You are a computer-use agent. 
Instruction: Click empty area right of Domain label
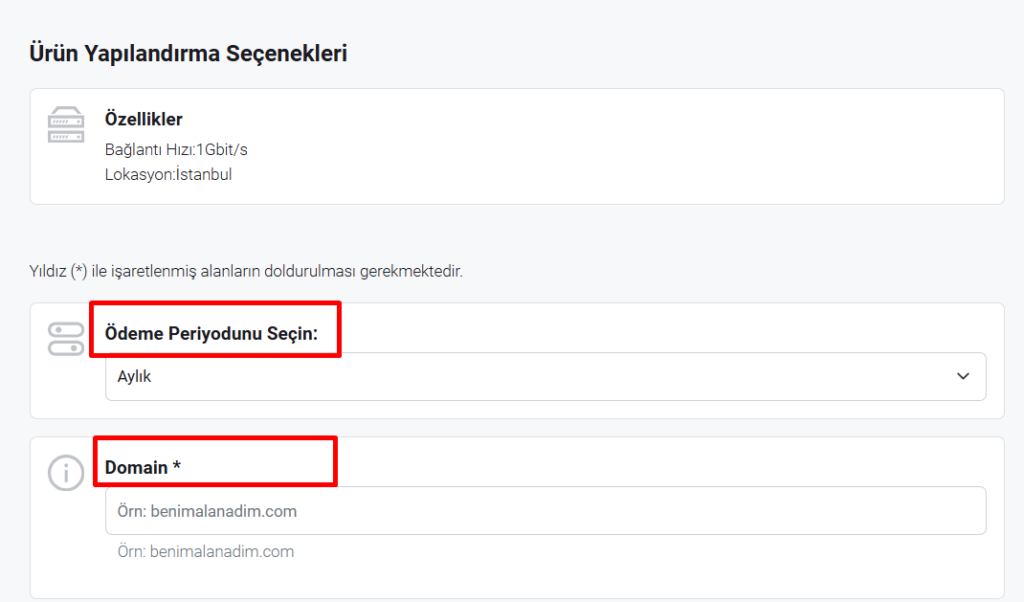[653, 464]
